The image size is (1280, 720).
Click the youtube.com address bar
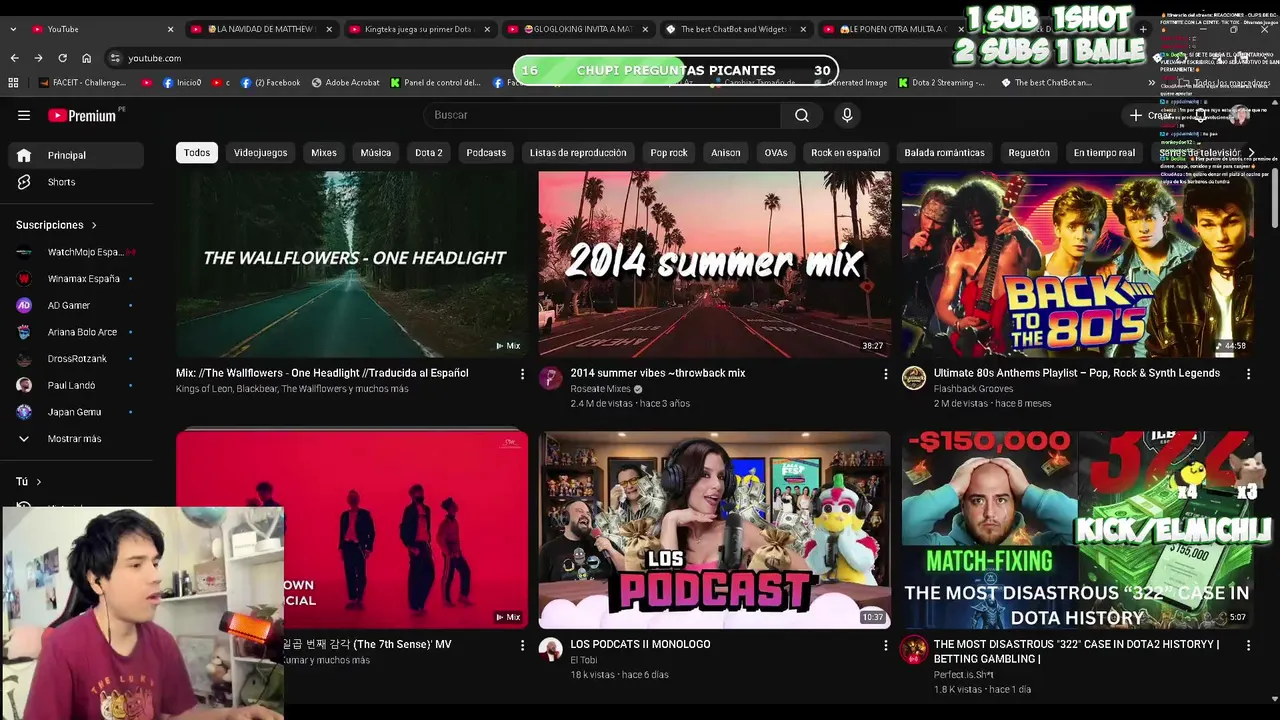click(x=154, y=58)
